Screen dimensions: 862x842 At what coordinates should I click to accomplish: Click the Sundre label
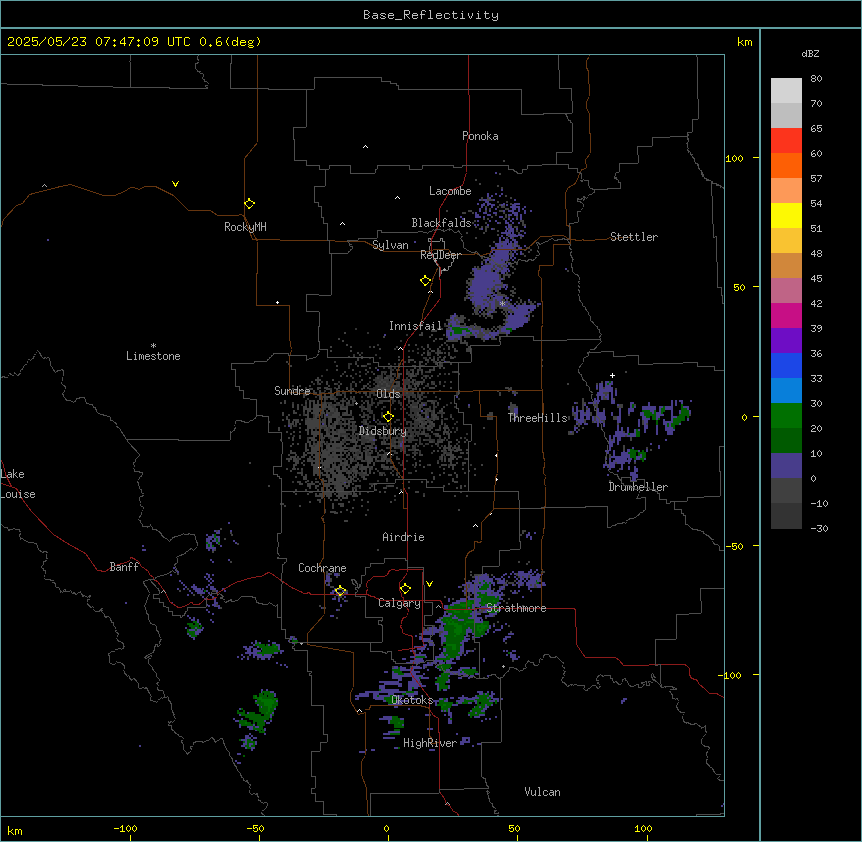pyautogui.click(x=292, y=391)
